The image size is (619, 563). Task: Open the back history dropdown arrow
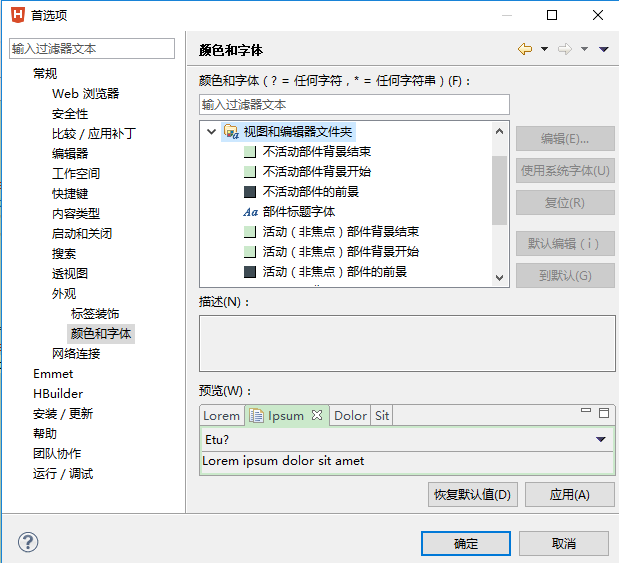pyautogui.click(x=544, y=49)
